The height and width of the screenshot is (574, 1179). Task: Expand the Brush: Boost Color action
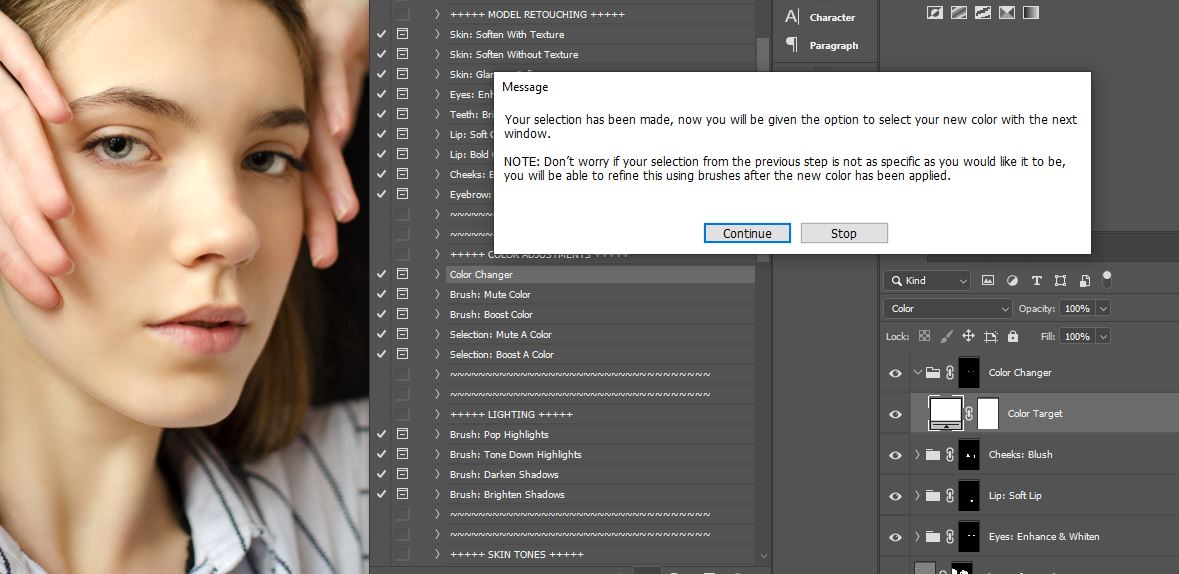[437, 314]
